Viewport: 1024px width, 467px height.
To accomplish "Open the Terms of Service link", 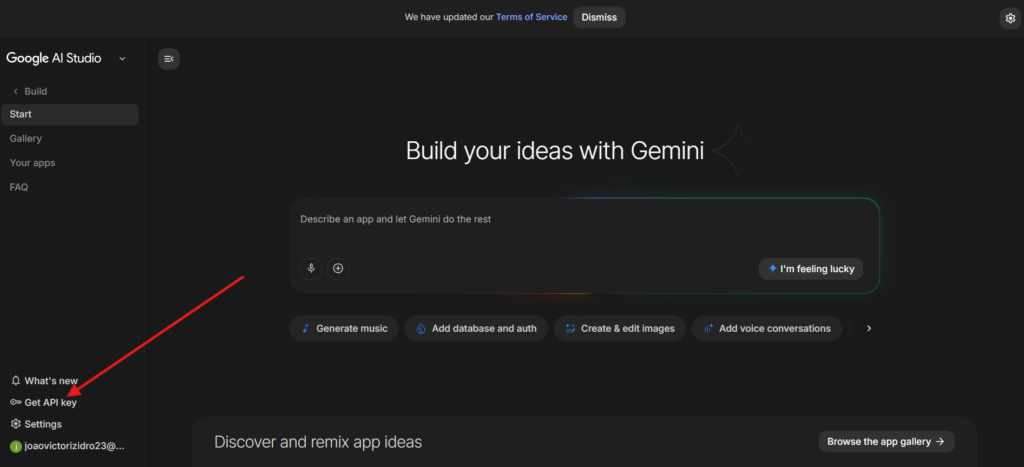I will point(531,17).
